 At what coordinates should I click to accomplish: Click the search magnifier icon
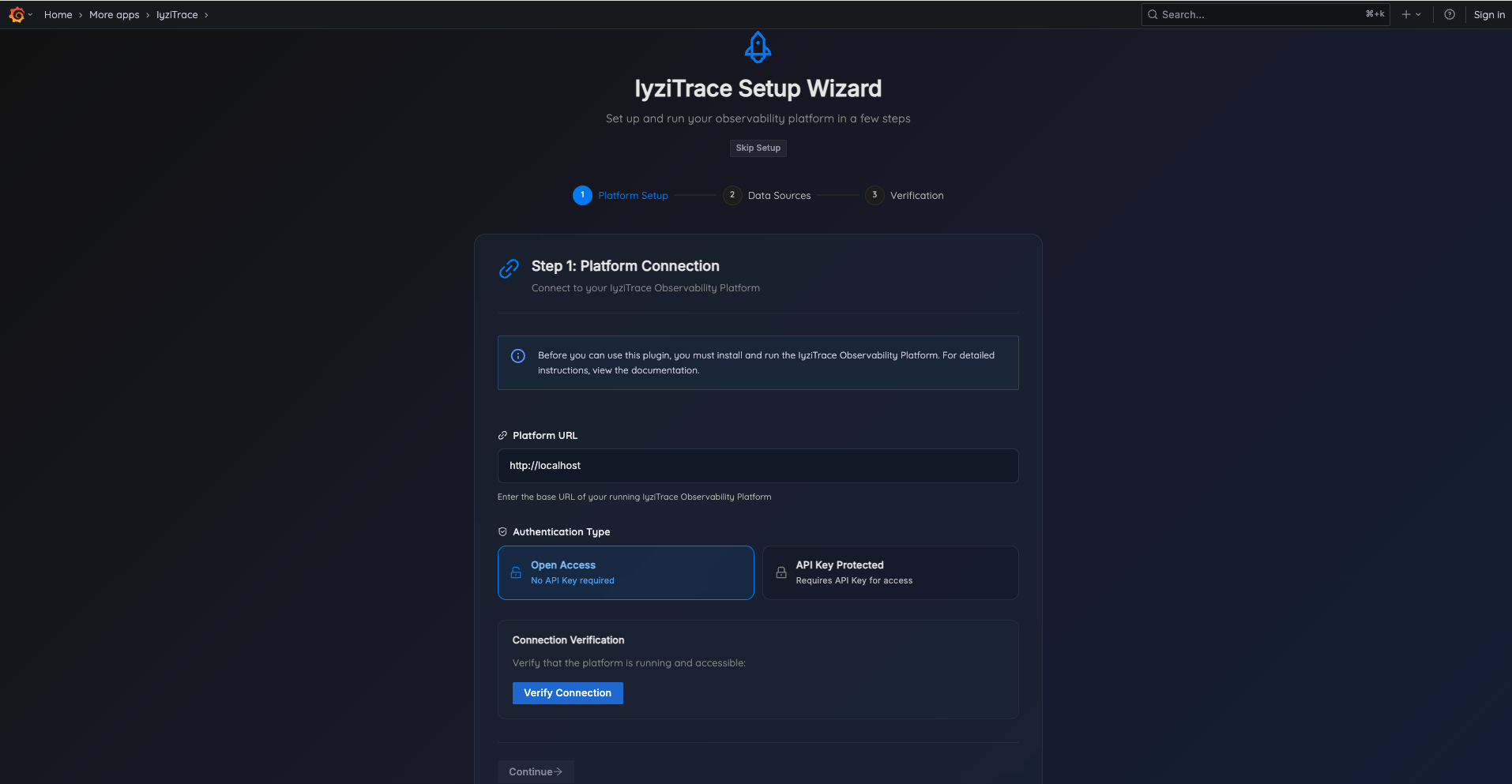coord(1153,14)
